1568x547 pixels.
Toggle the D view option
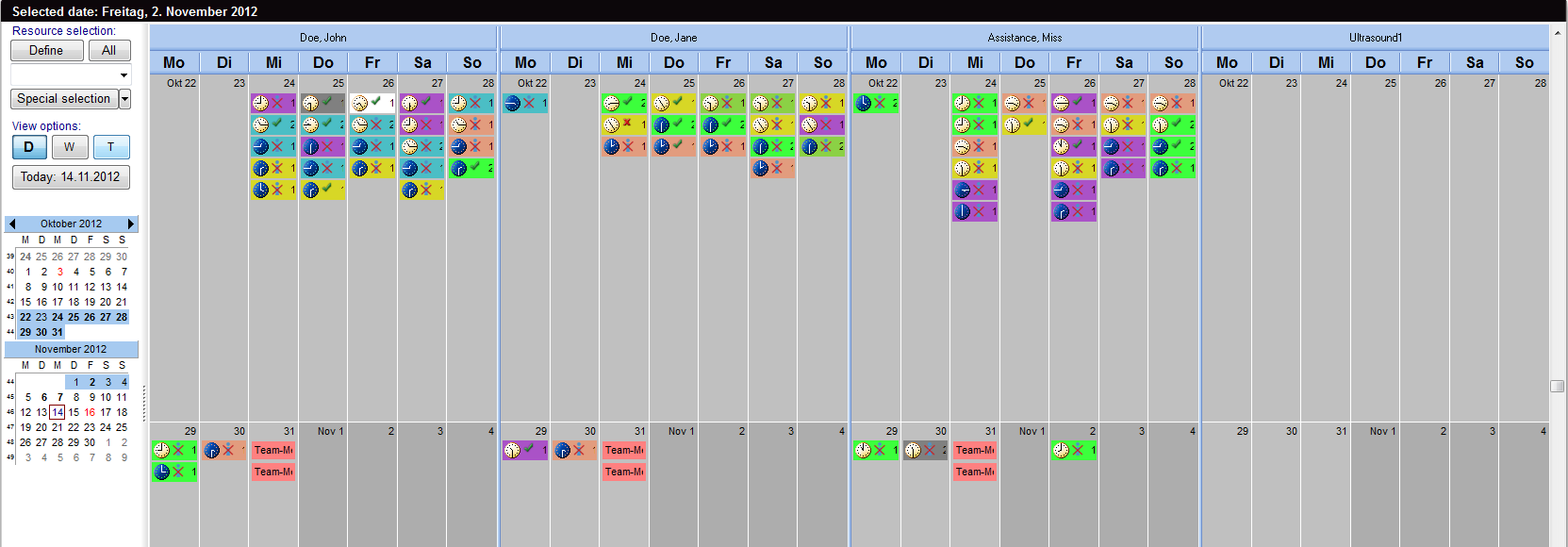click(x=28, y=147)
